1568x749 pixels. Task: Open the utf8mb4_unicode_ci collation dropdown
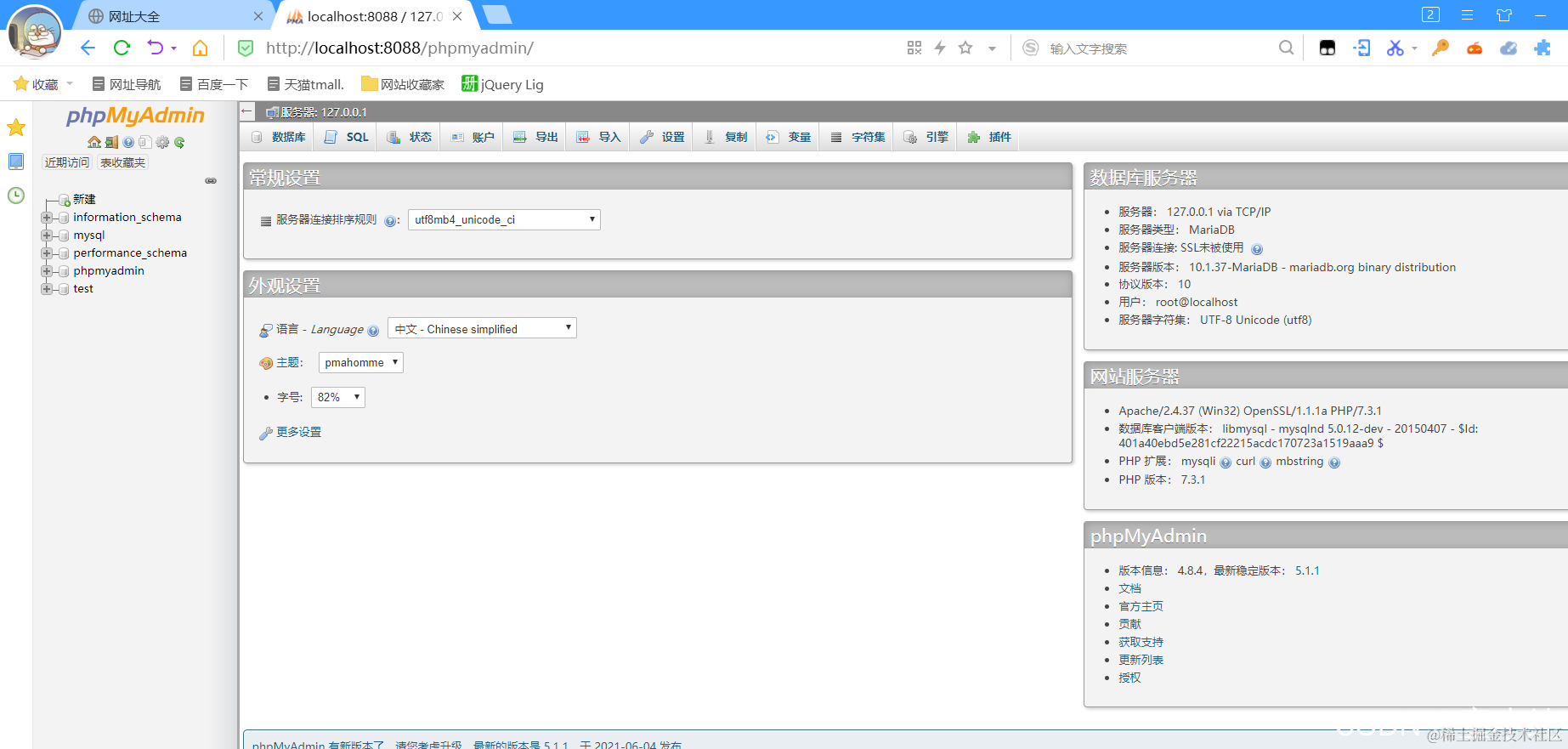click(504, 219)
